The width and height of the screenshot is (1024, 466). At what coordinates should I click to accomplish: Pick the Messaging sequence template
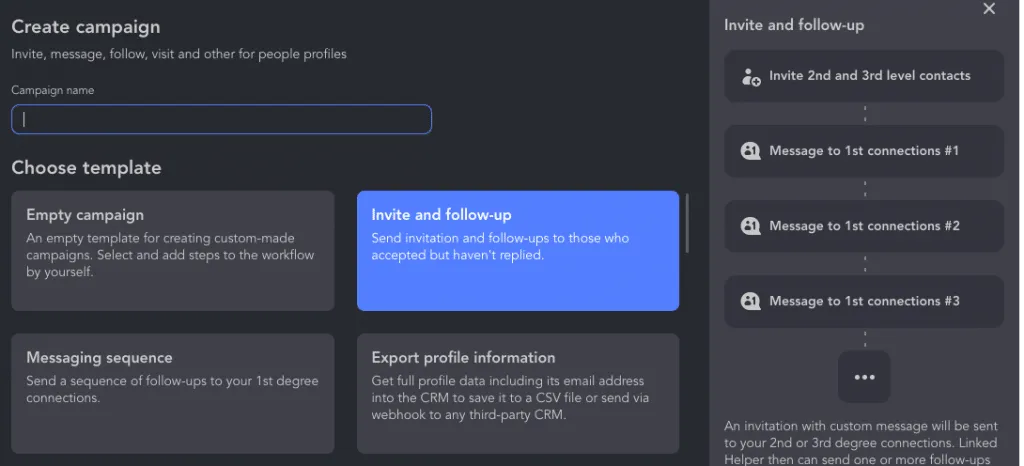click(x=172, y=394)
